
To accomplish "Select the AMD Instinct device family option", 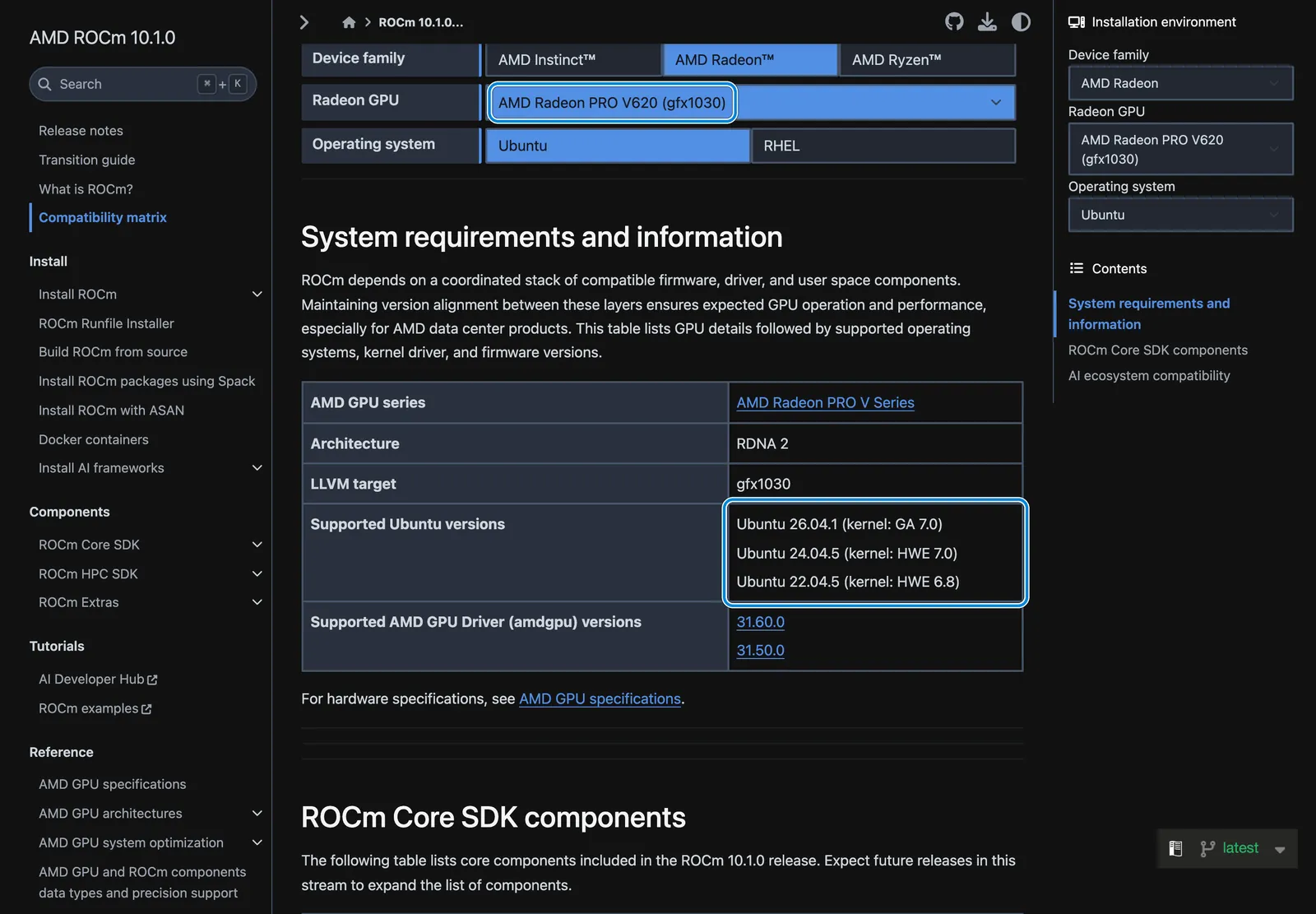I will [574, 60].
